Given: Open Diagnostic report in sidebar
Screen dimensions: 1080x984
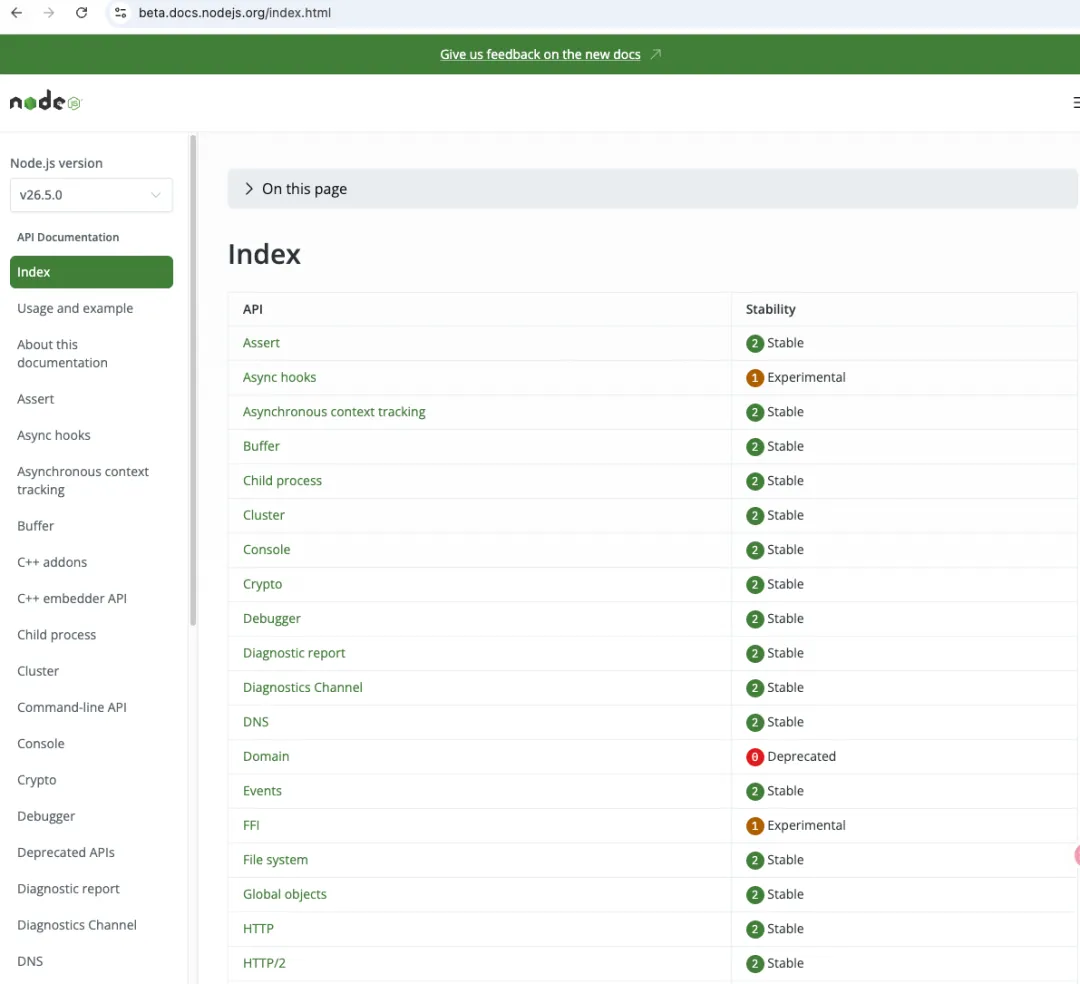Looking at the screenshot, I should 68,889.
